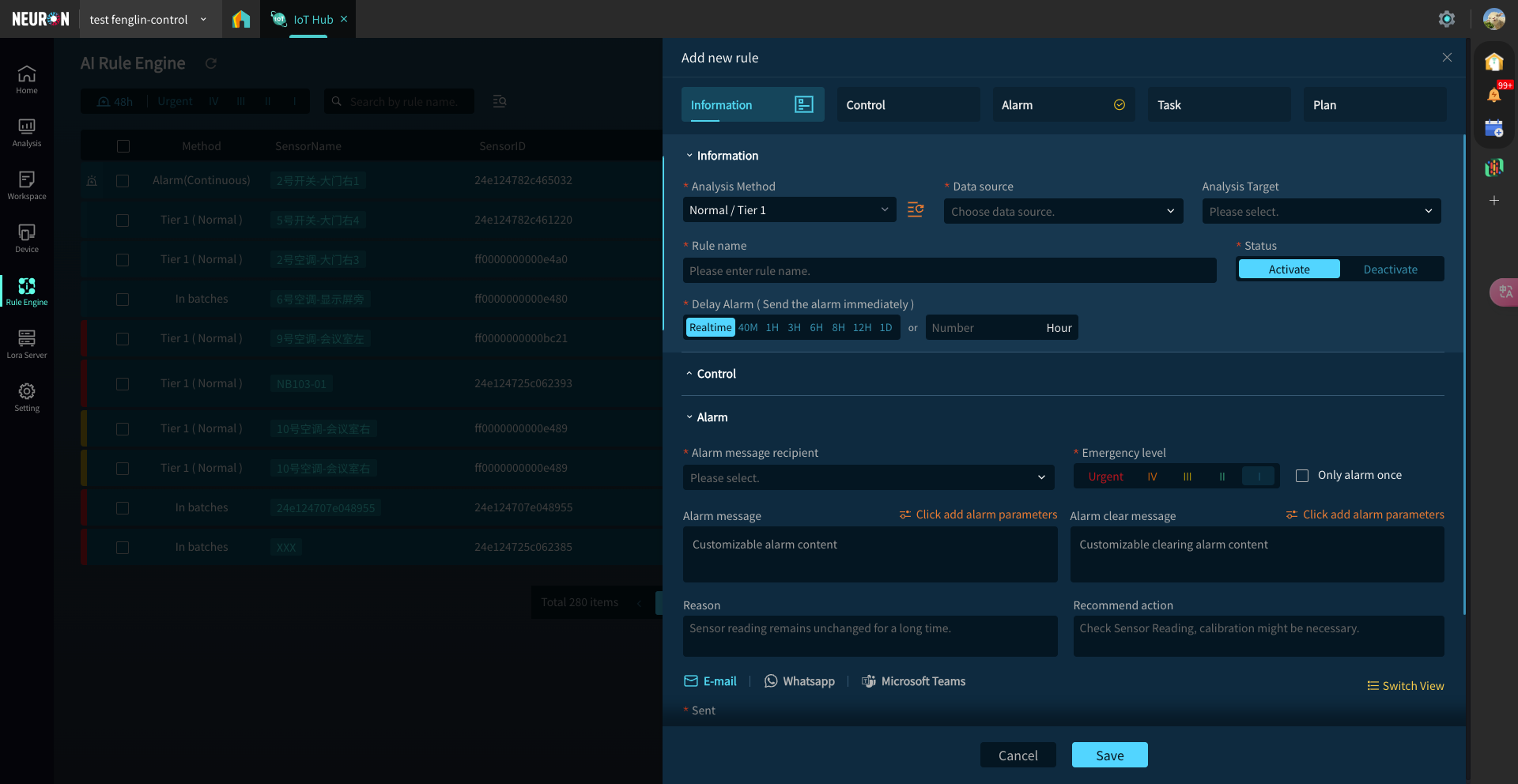
Task: Select emergency level III
Action: 1187,477
